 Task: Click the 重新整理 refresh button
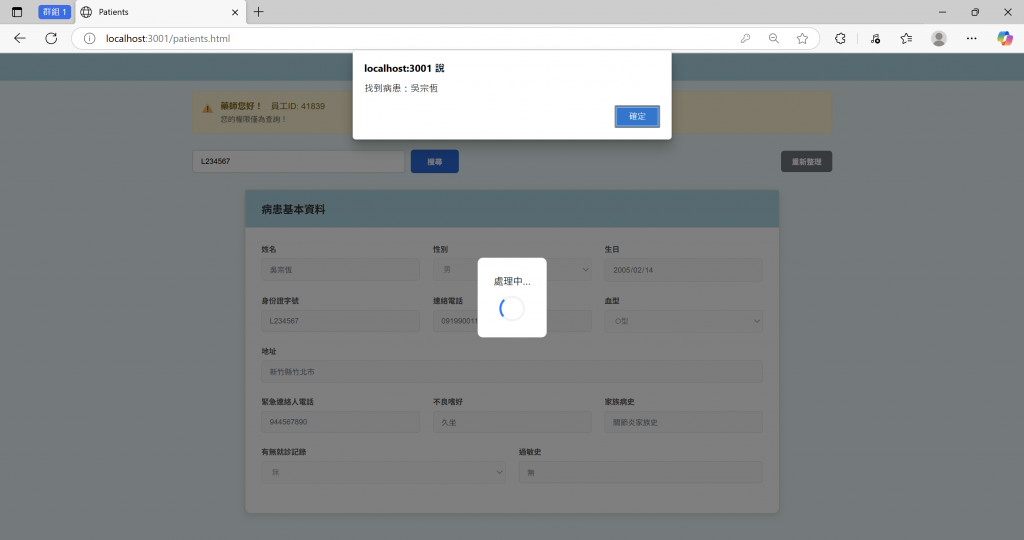(806, 161)
